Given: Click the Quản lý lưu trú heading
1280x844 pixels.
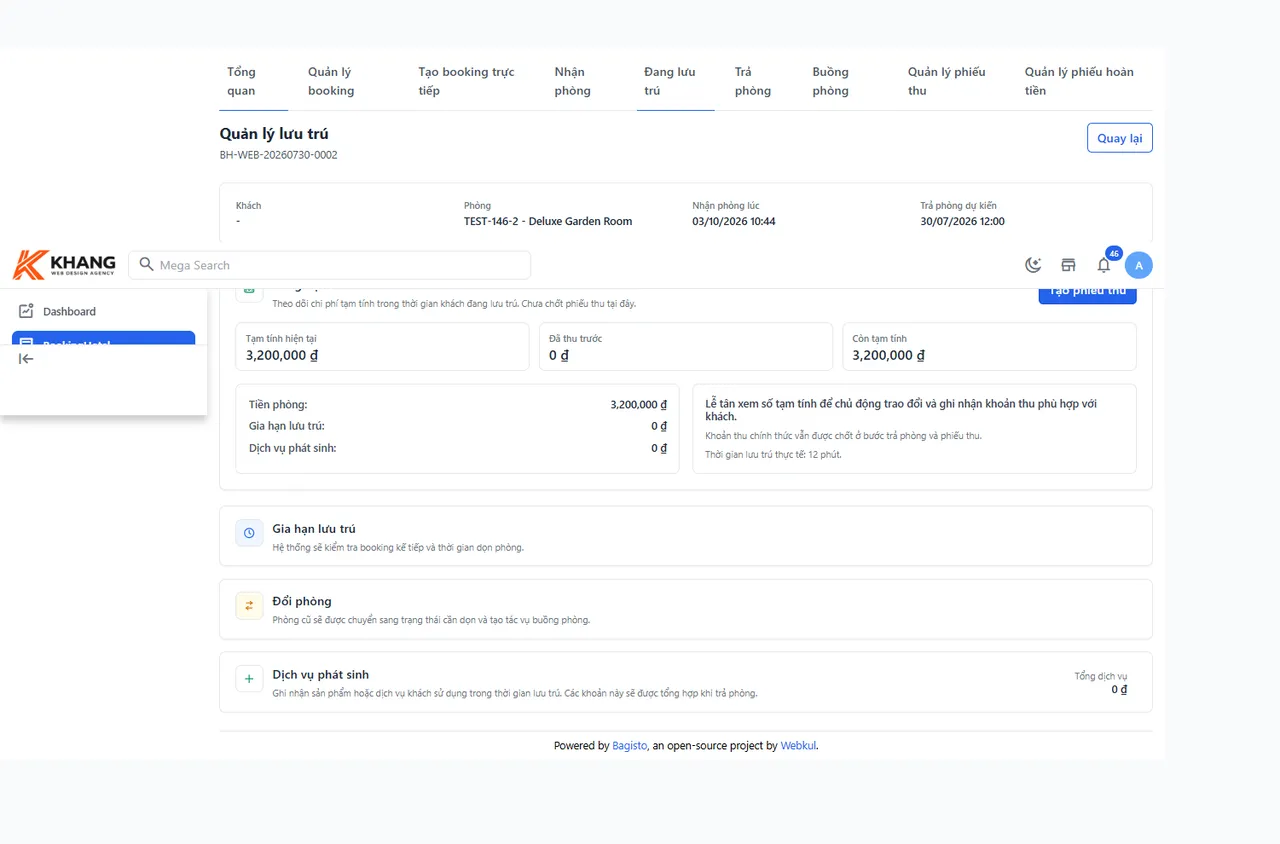Looking at the screenshot, I should coord(274,134).
